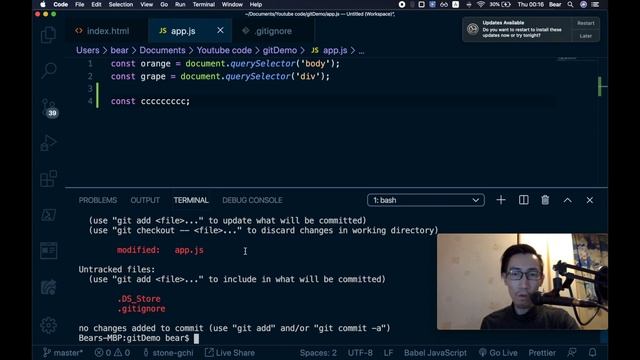This screenshot has width=640, height=360.
Task: Click 'Youtube code' in the breadcrumb
Action: (x=224, y=50)
